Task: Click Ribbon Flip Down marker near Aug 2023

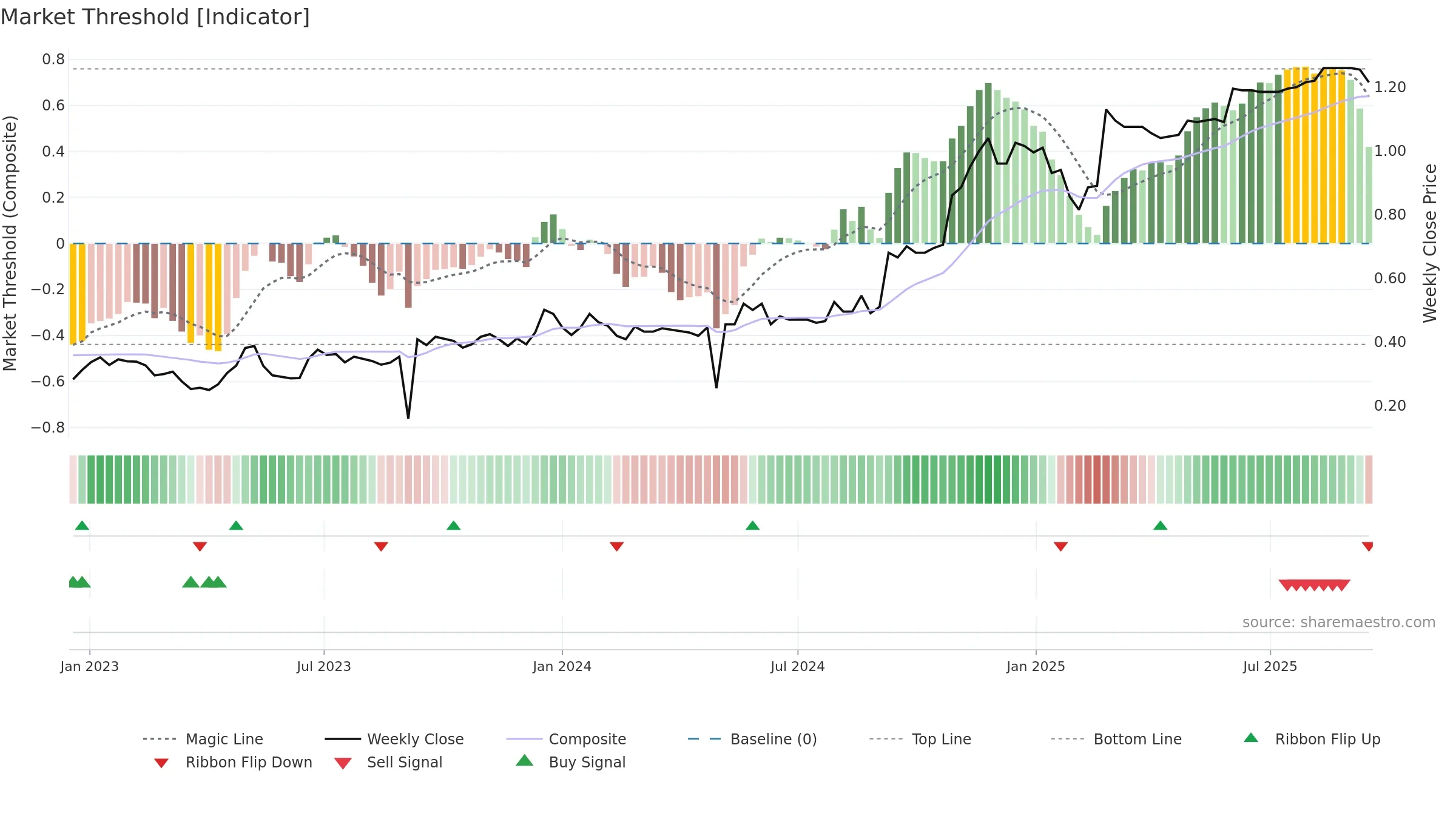Action: point(381,547)
